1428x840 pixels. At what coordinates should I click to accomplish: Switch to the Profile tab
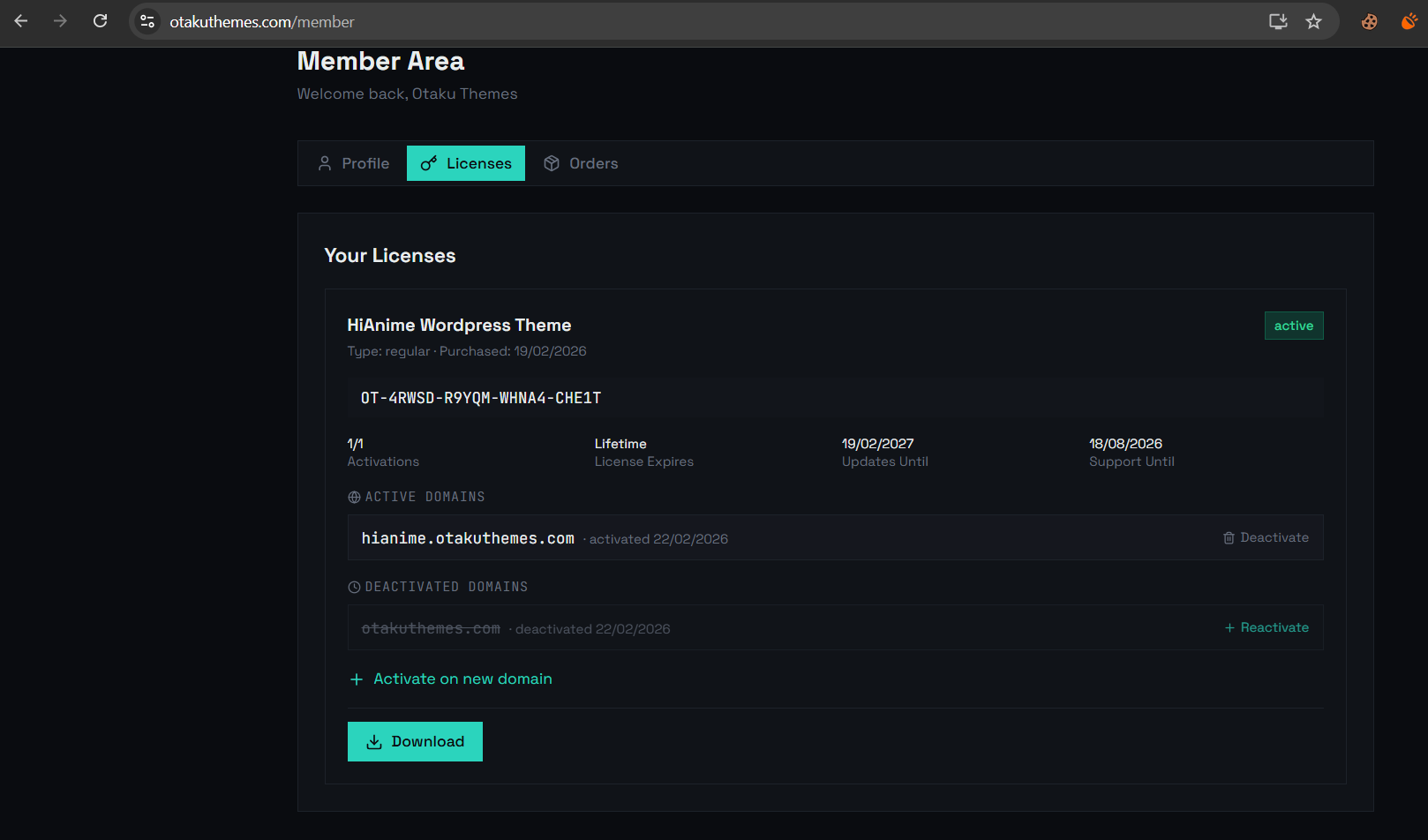pos(353,163)
